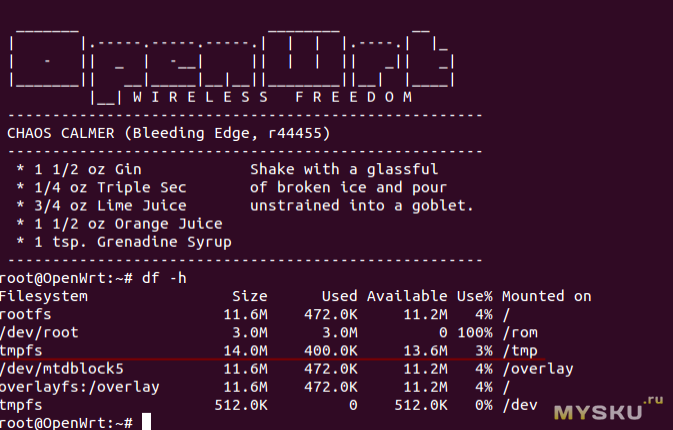Image resolution: width=673 pixels, height=430 pixels.
Task: Select the 'overlayfs:/overlay' filesystem name
Action: 79,387
